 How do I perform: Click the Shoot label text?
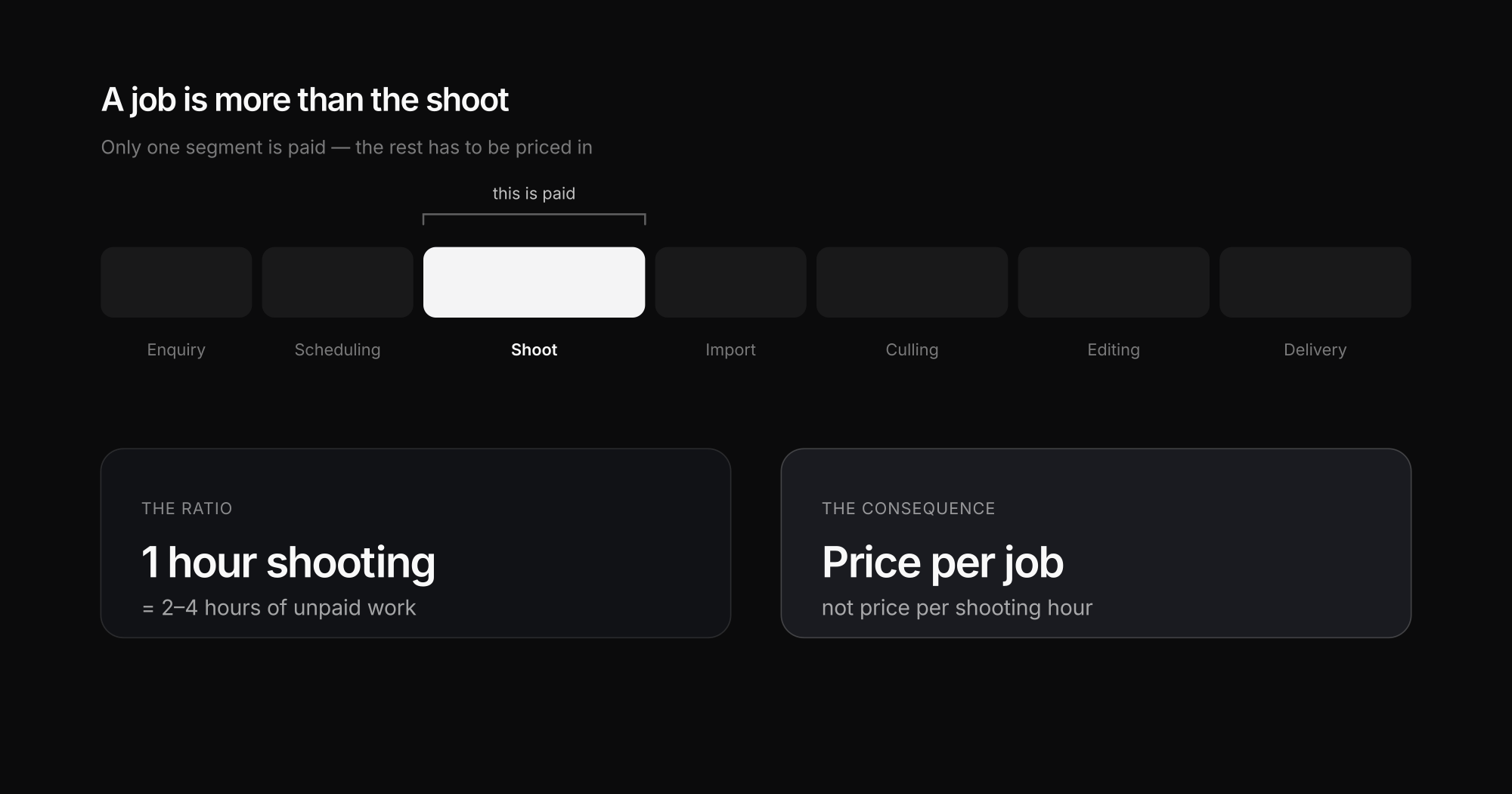point(534,349)
